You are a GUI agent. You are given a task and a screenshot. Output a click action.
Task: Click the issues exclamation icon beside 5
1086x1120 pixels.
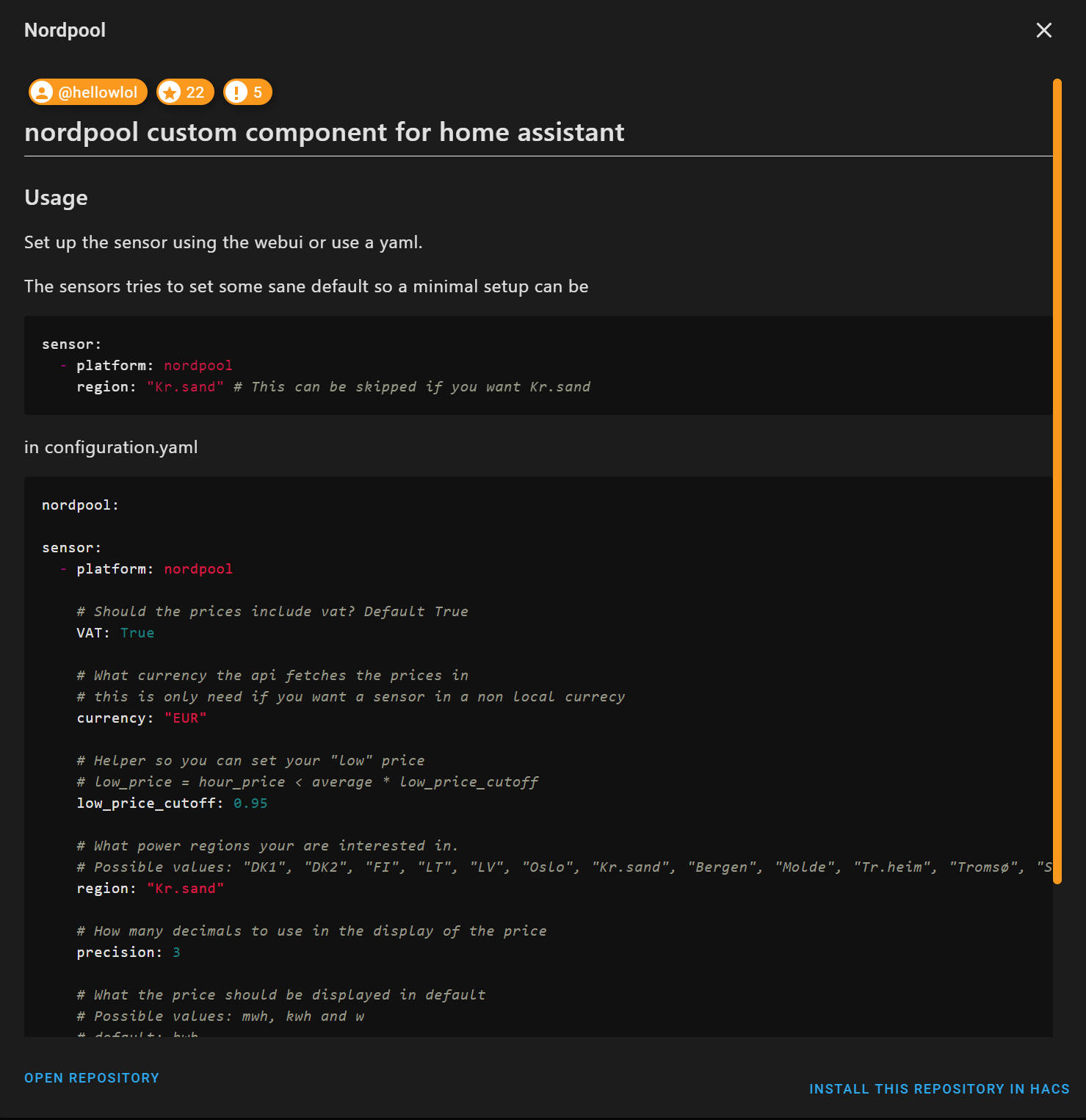point(236,93)
